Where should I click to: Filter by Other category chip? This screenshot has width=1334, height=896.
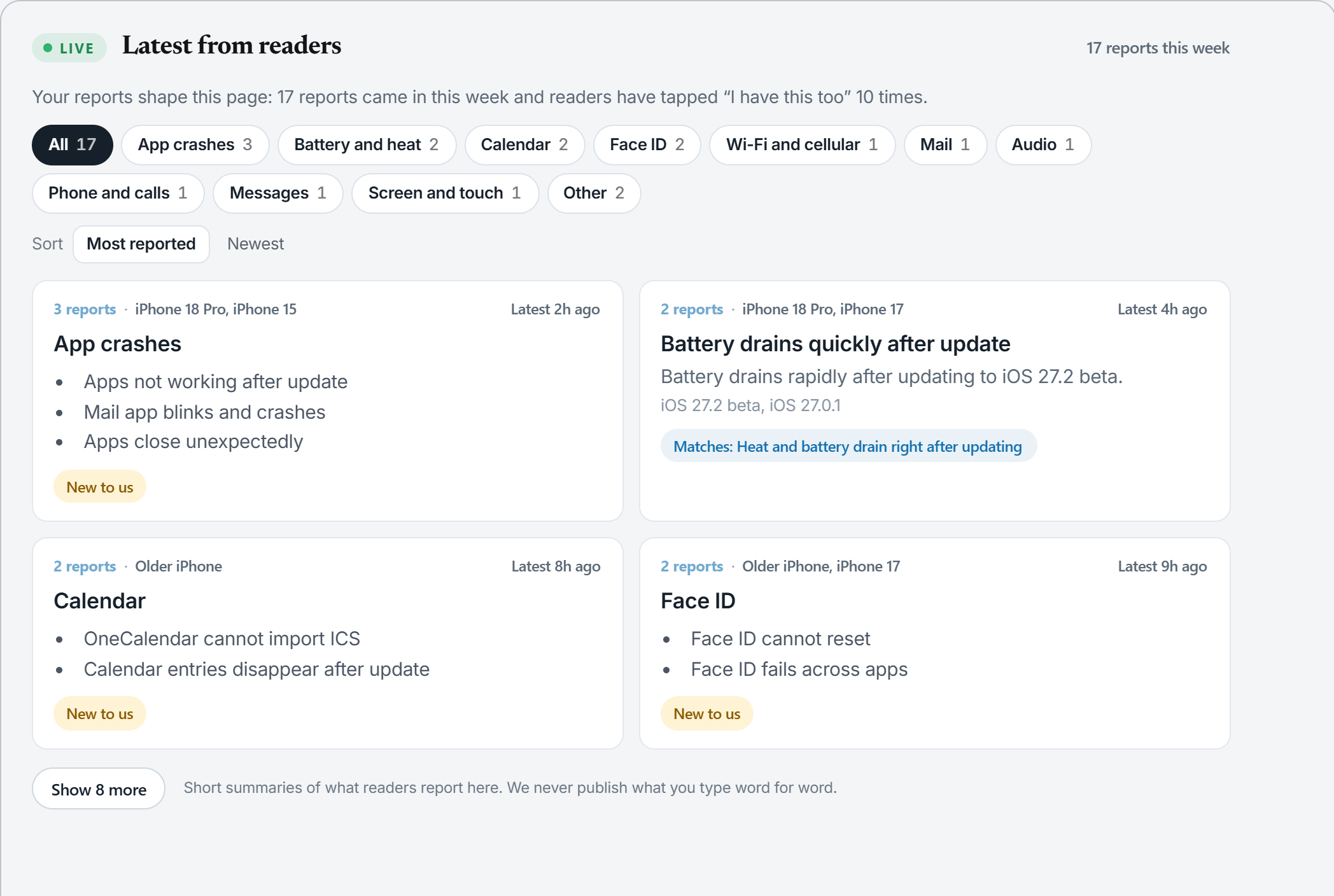point(594,193)
